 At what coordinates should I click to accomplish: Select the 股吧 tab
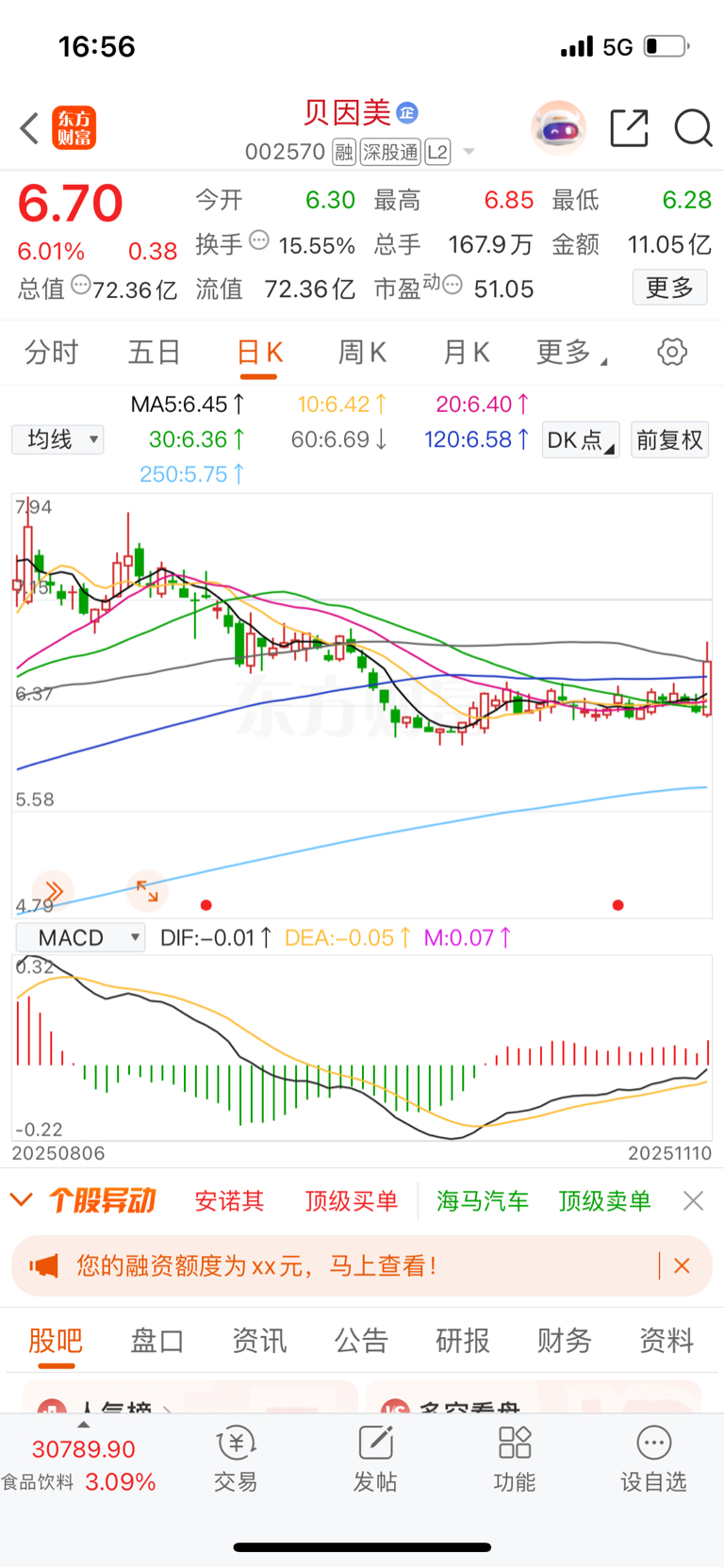point(56,1341)
